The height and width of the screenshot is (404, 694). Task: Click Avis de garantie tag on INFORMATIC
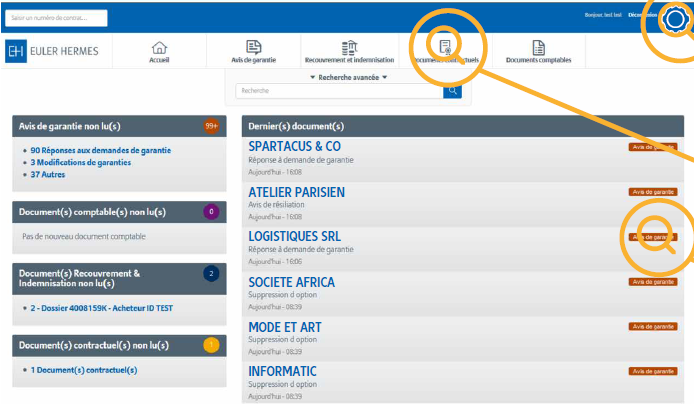[653, 371]
